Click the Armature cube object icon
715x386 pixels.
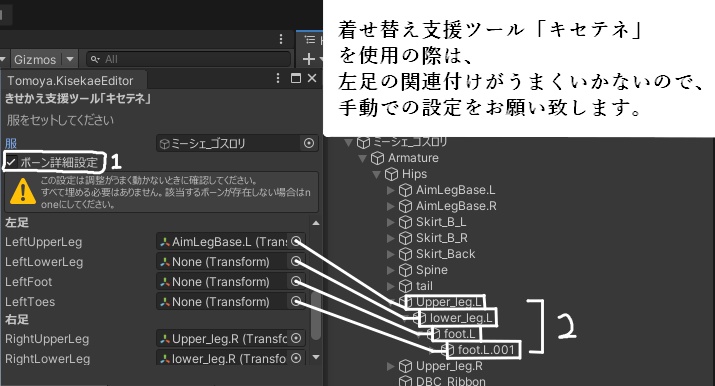point(378,158)
